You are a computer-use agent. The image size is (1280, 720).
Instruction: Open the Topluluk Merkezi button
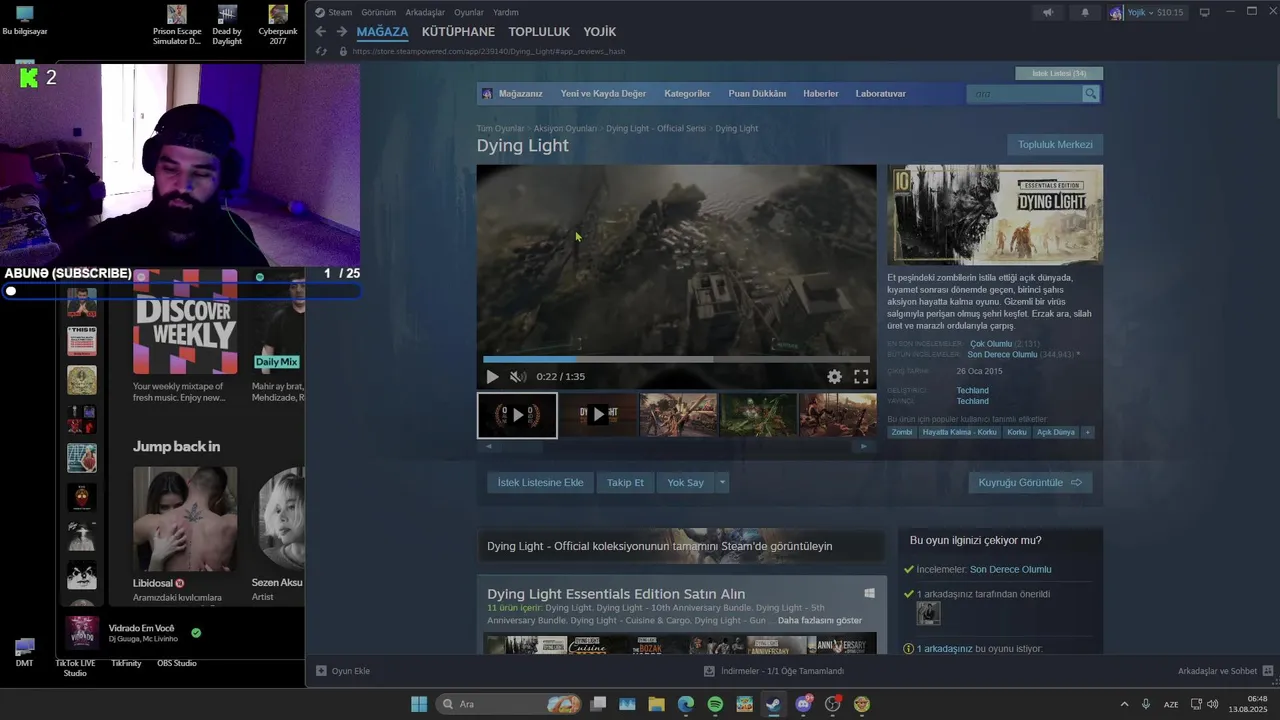point(1055,144)
